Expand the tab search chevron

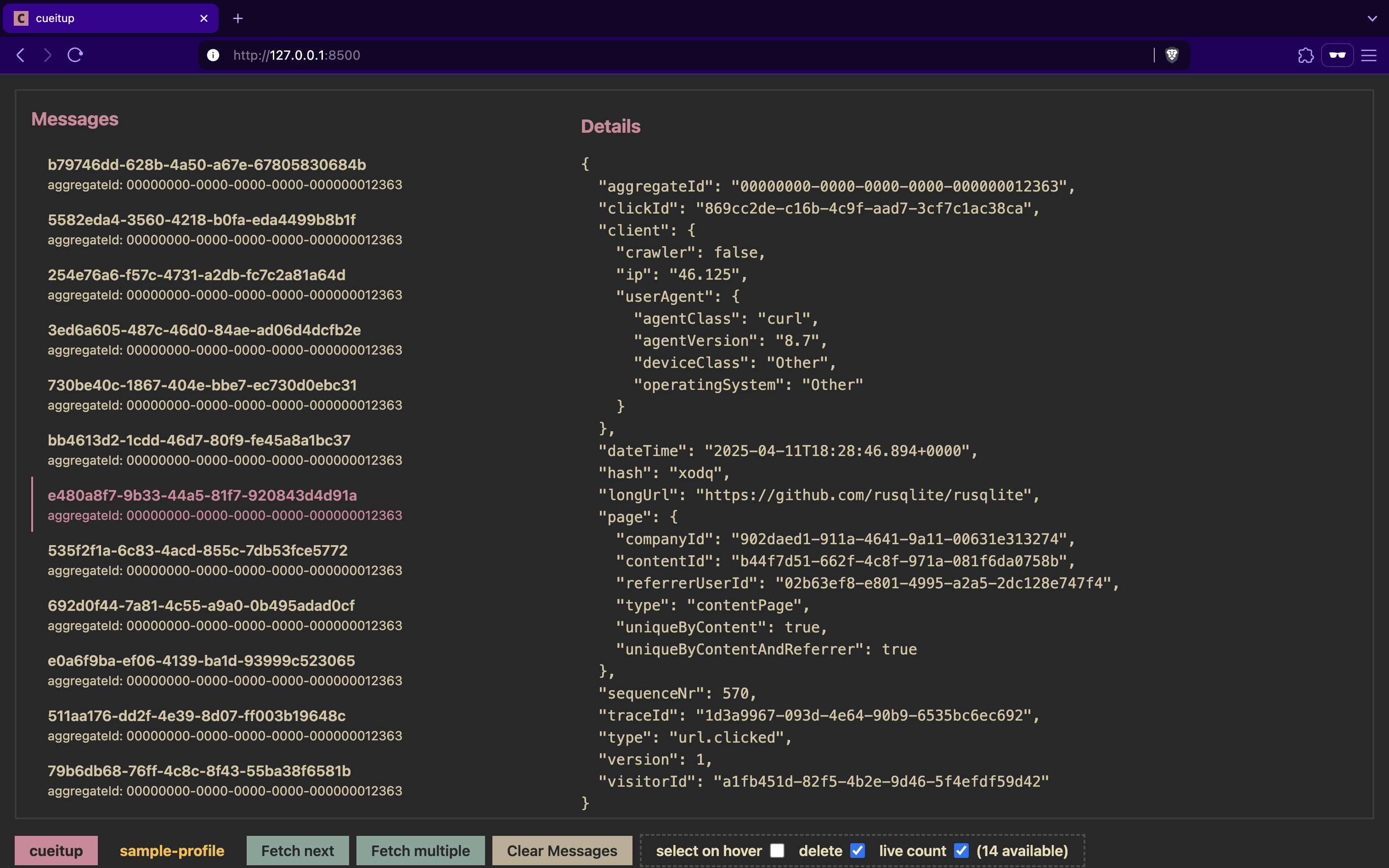tap(1372, 18)
